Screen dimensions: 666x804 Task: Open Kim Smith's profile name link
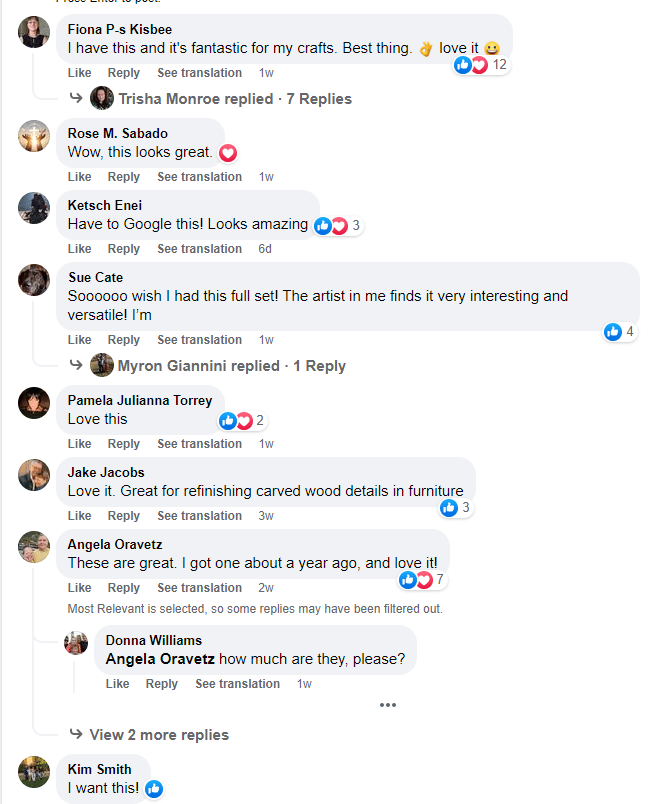tap(99, 769)
